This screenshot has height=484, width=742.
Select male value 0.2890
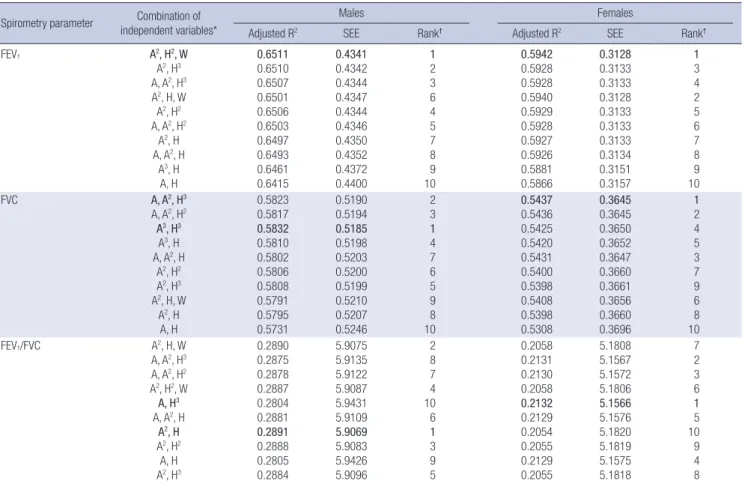click(273, 346)
